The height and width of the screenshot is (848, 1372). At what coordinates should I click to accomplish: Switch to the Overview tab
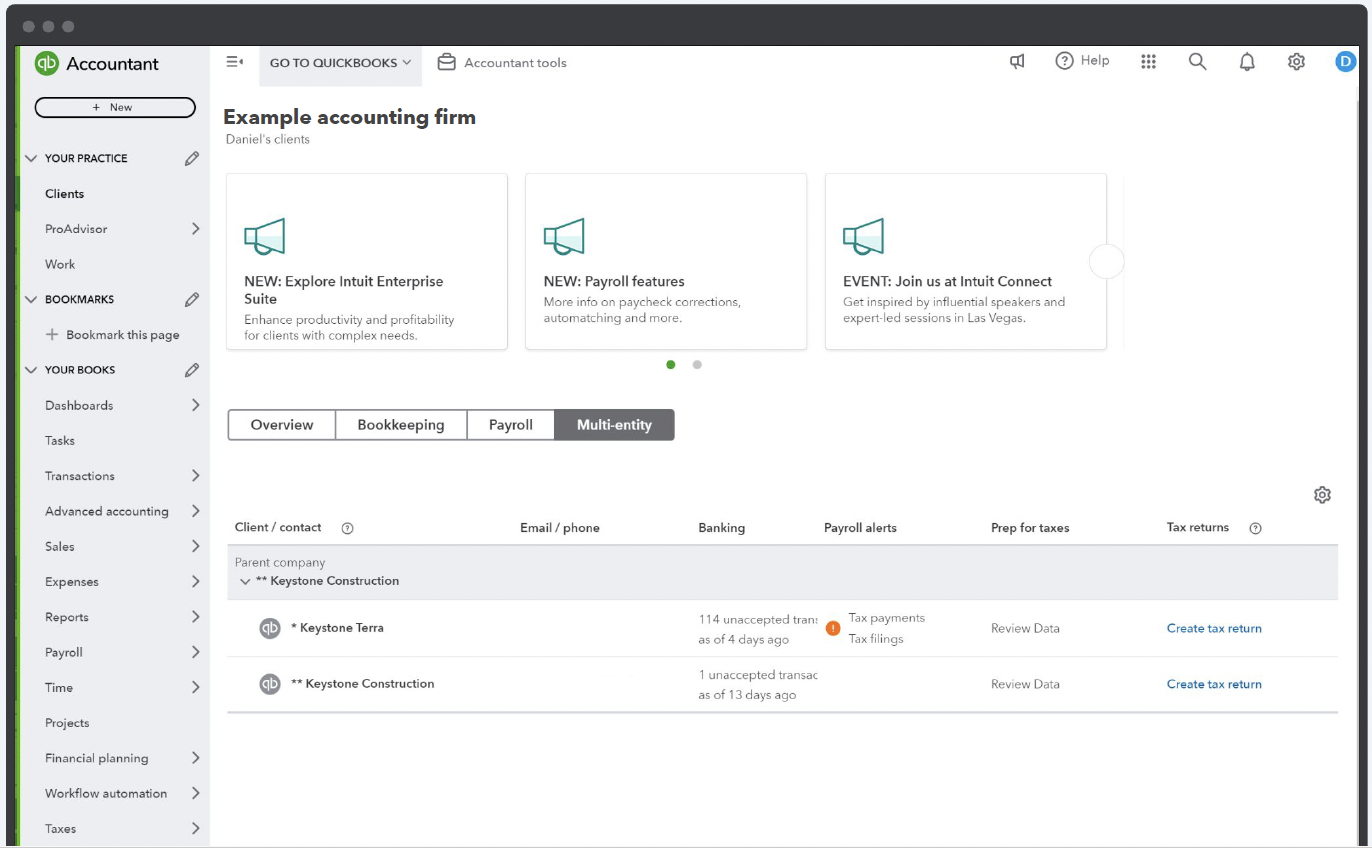[282, 425]
